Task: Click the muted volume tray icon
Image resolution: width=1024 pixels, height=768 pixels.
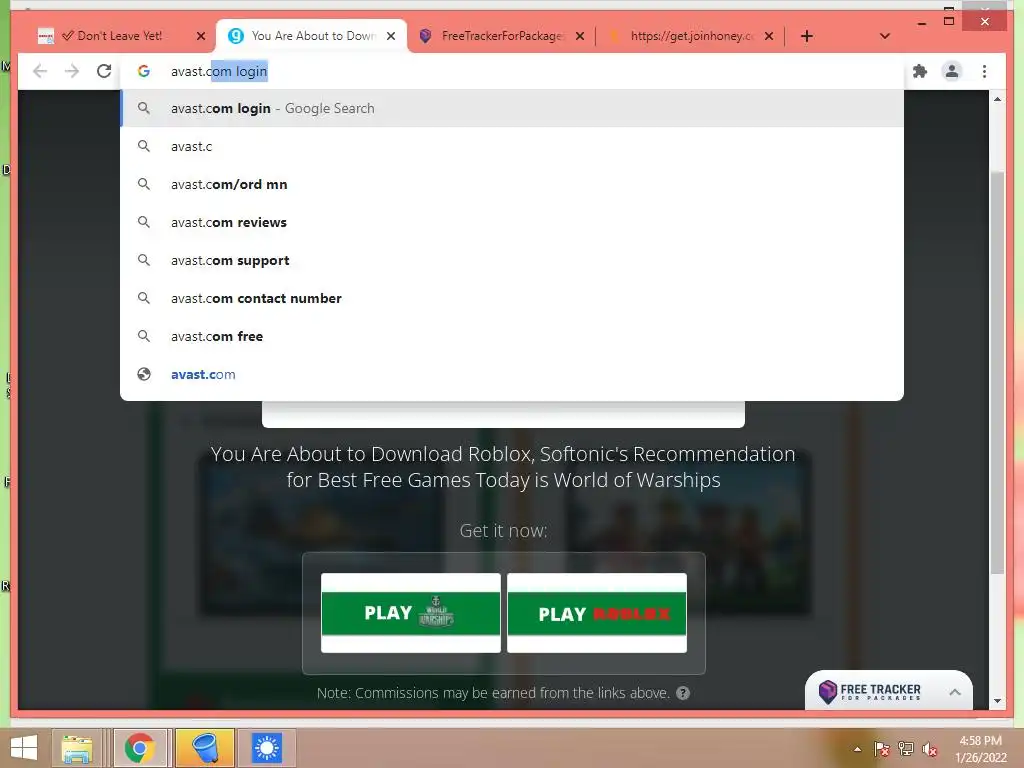Action: tap(930, 749)
